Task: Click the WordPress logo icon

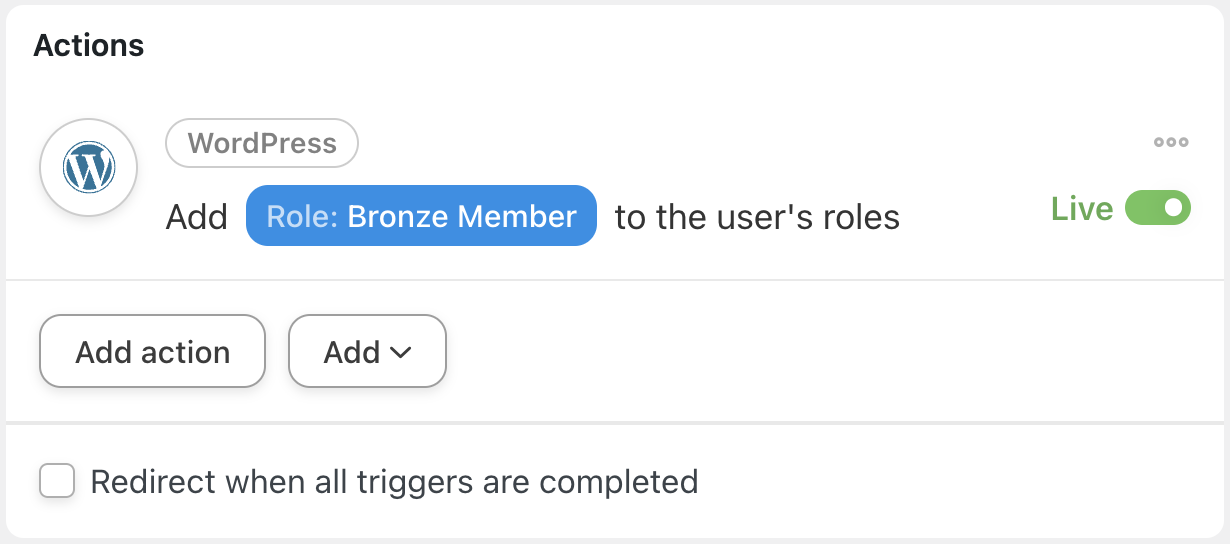Action: [x=89, y=167]
